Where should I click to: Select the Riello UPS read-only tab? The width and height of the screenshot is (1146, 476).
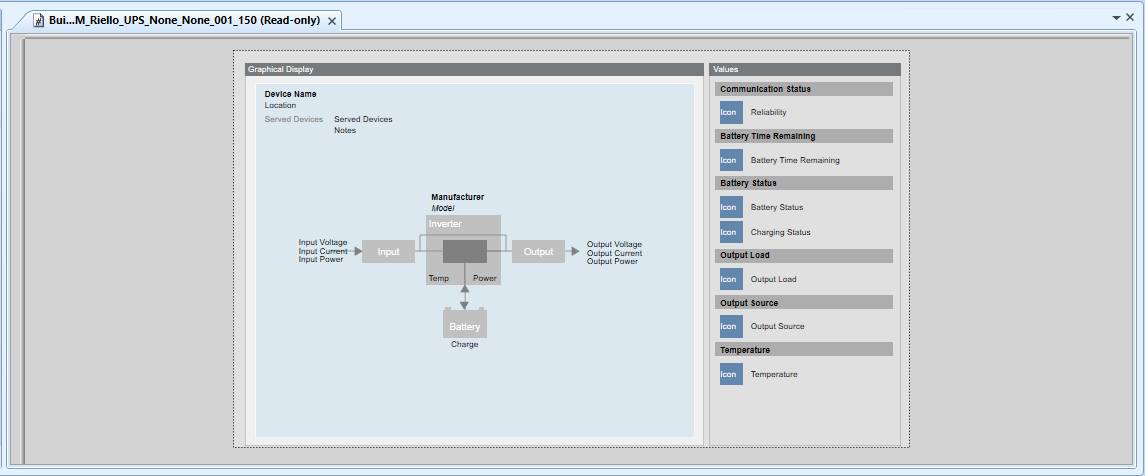pos(184,21)
